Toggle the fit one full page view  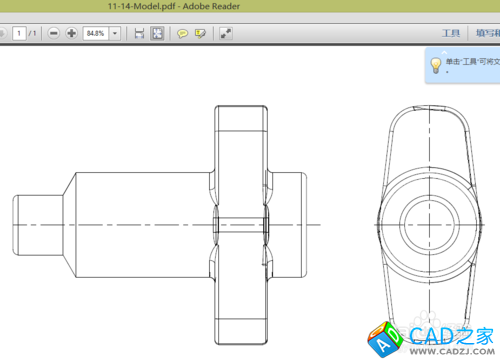(x=157, y=33)
